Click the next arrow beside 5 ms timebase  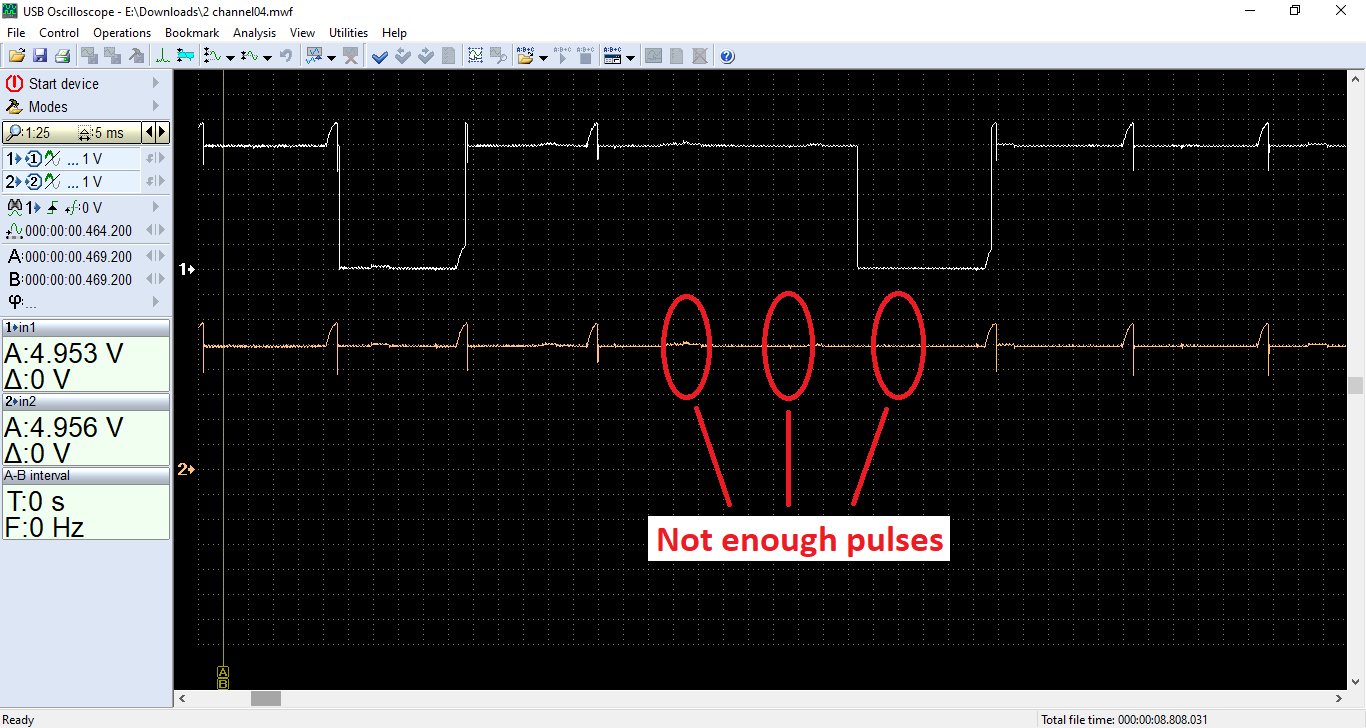[161, 132]
